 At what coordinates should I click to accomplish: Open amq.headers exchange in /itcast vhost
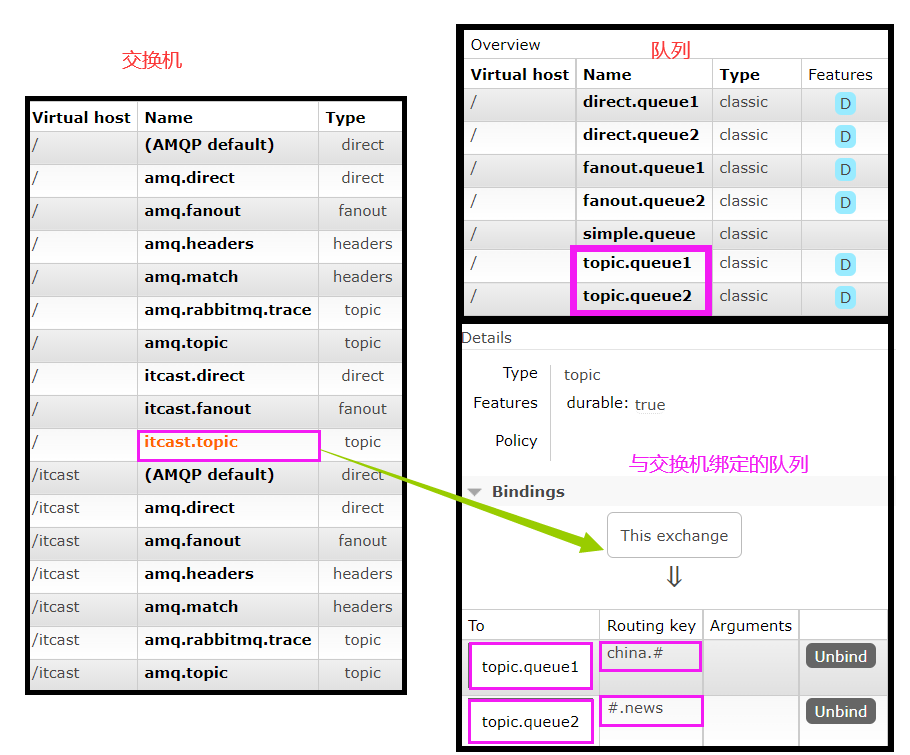pos(199,574)
